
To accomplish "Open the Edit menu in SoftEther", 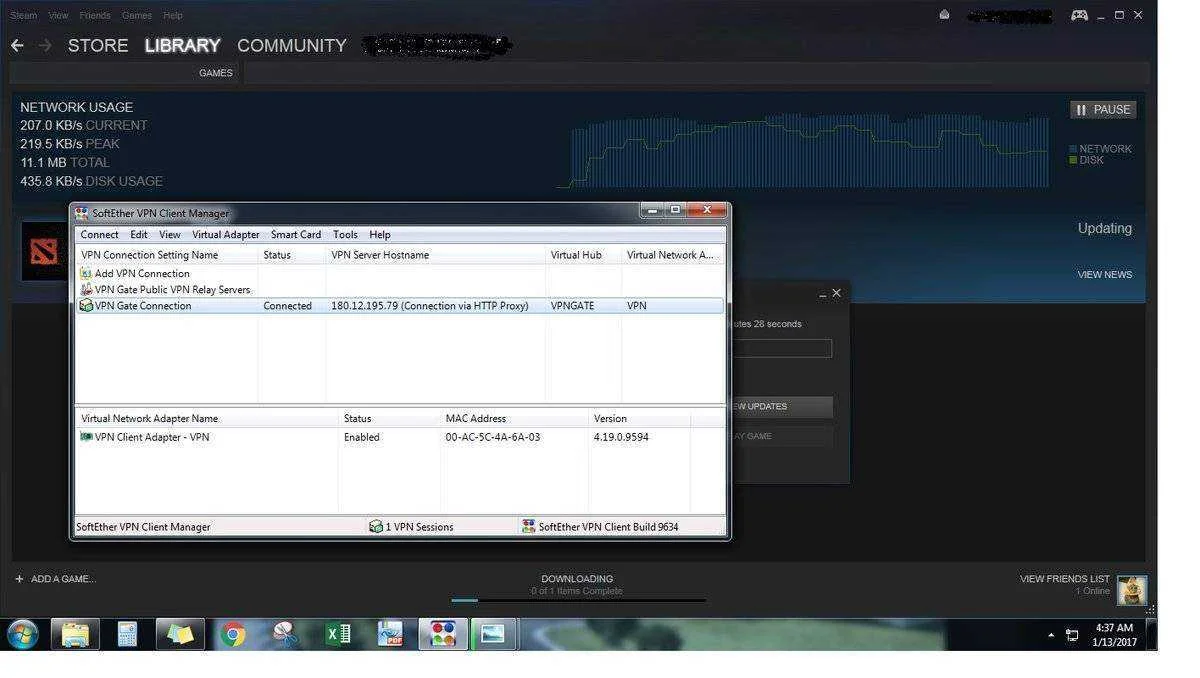I will tap(139, 234).
